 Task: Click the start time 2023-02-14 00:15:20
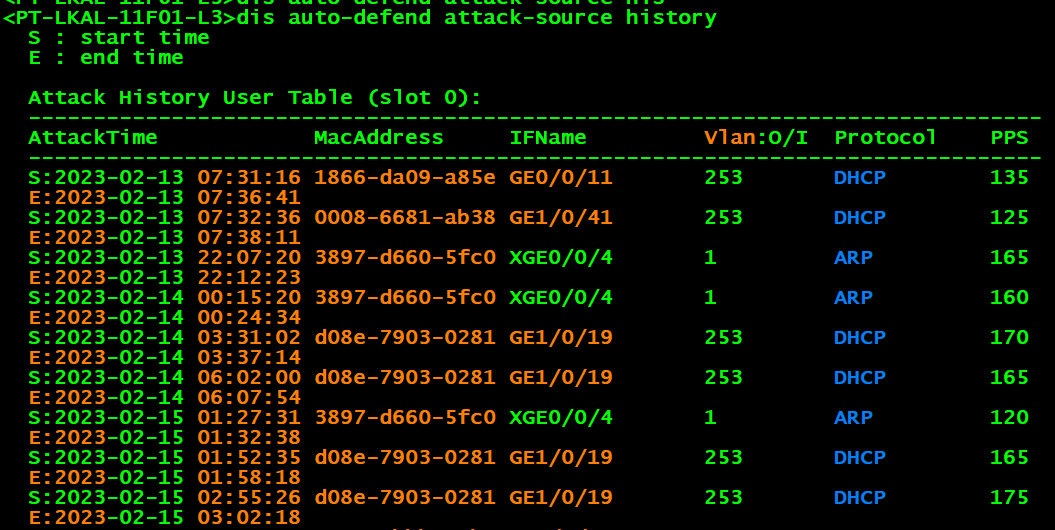click(x=165, y=297)
